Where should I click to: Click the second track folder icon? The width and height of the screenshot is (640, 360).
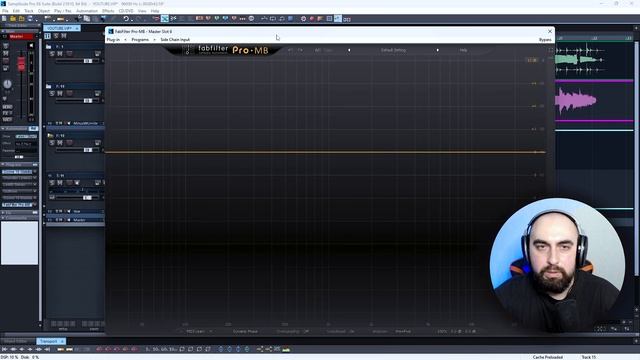click(x=49, y=86)
